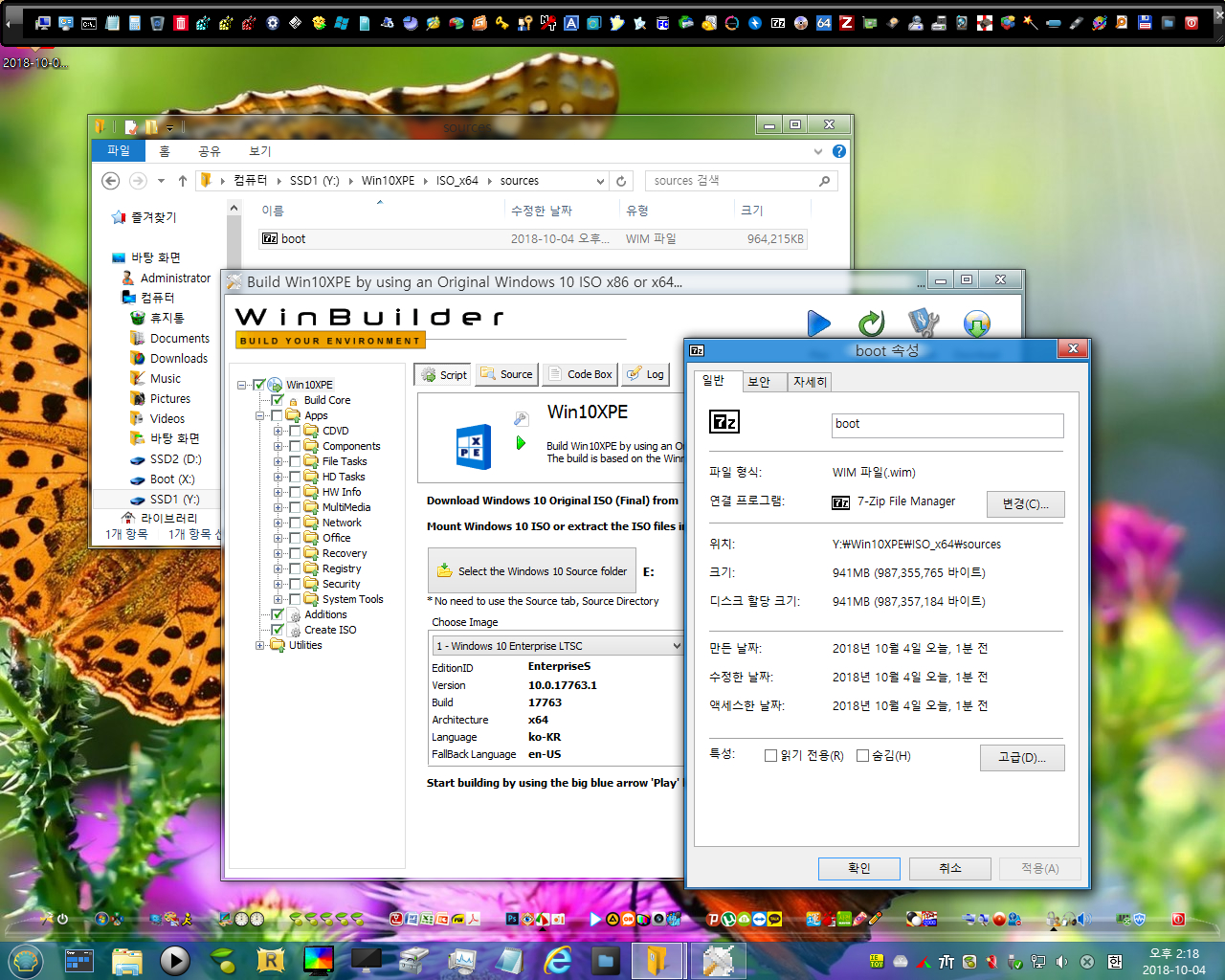
Task: Open the 공유 ribbon tab in Explorer
Action: click(210, 151)
